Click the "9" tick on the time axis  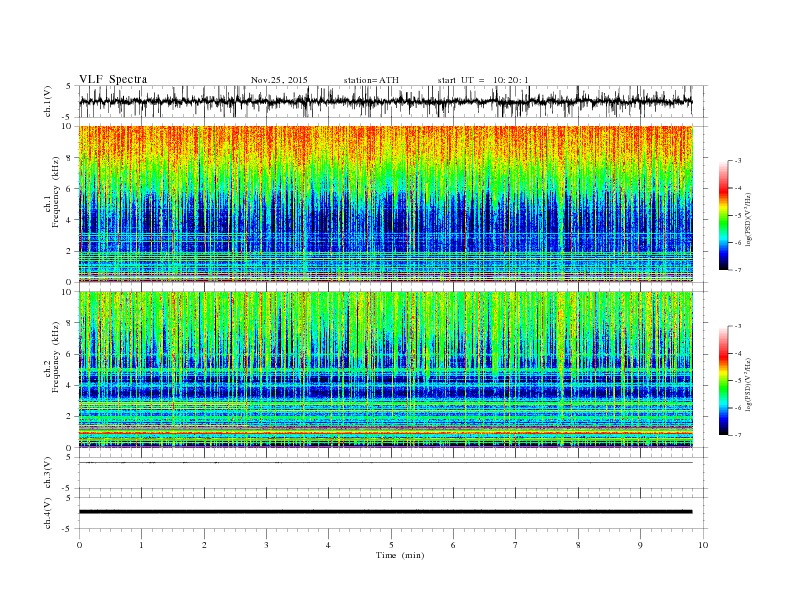(640, 545)
